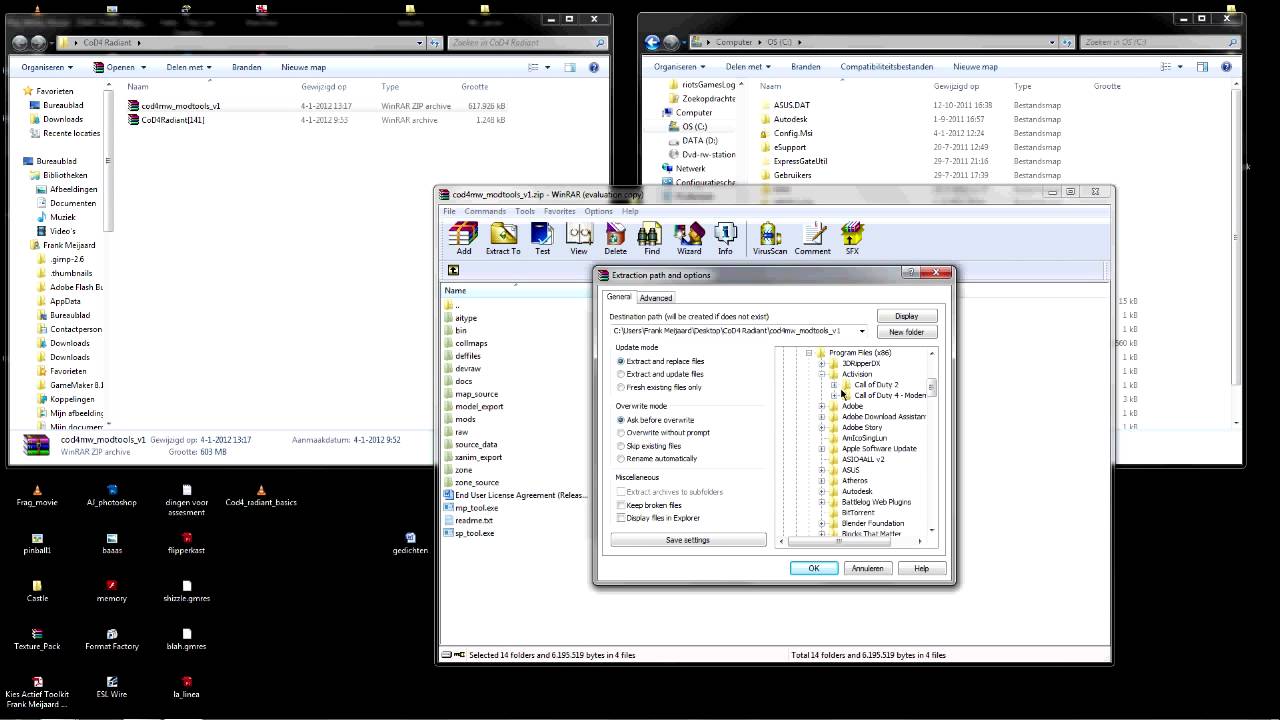Open the ESL Wire desktop icon
Screen dimensions: 1280x720
point(112,687)
